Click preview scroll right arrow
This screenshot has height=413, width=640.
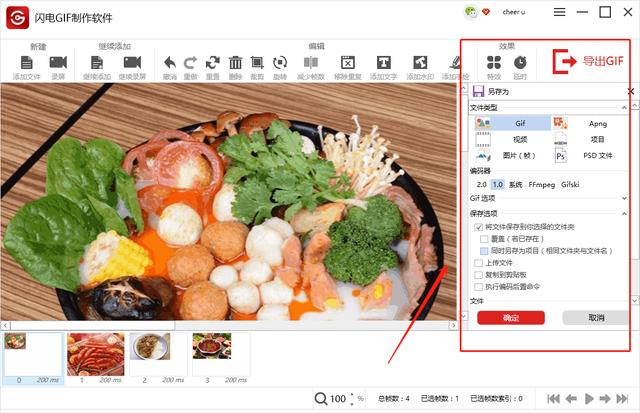453,325
